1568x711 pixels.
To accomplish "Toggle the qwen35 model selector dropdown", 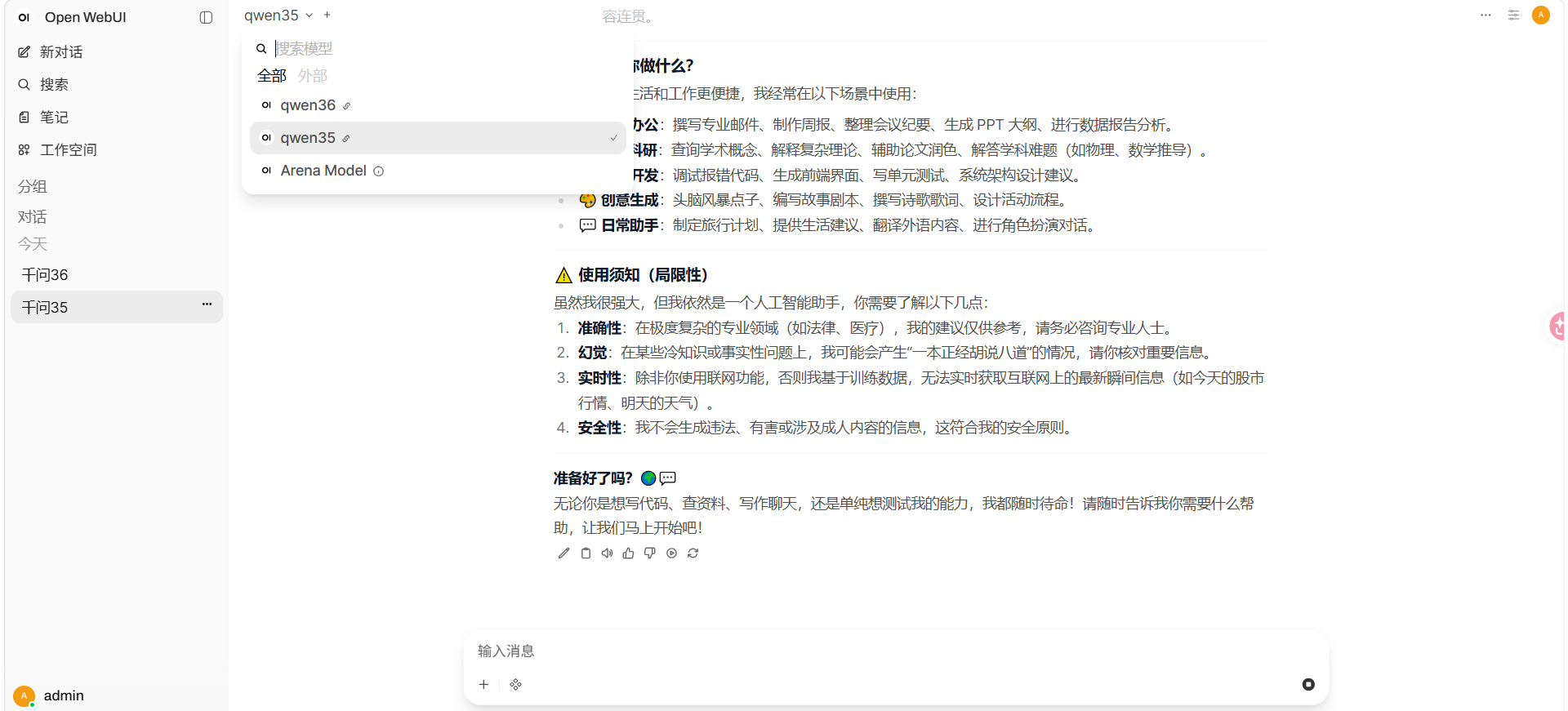I will point(278,16).
